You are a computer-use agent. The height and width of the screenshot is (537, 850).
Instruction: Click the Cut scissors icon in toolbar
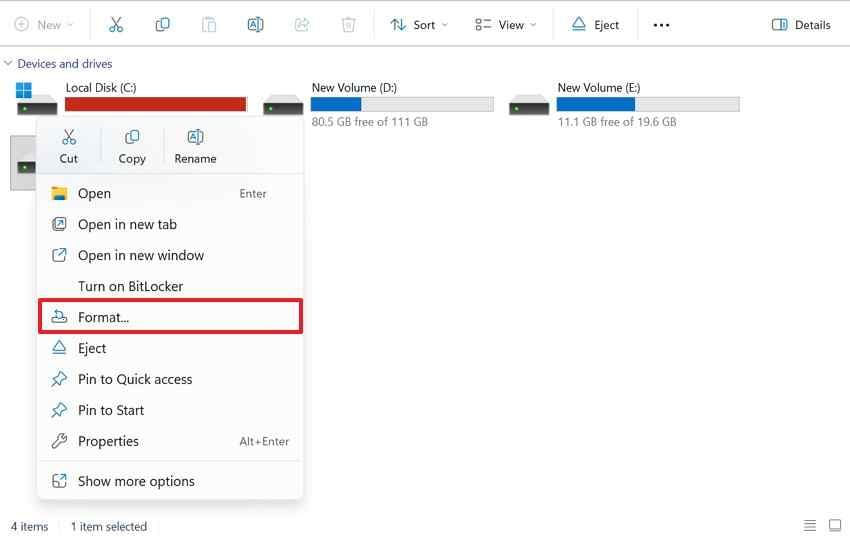116,25
